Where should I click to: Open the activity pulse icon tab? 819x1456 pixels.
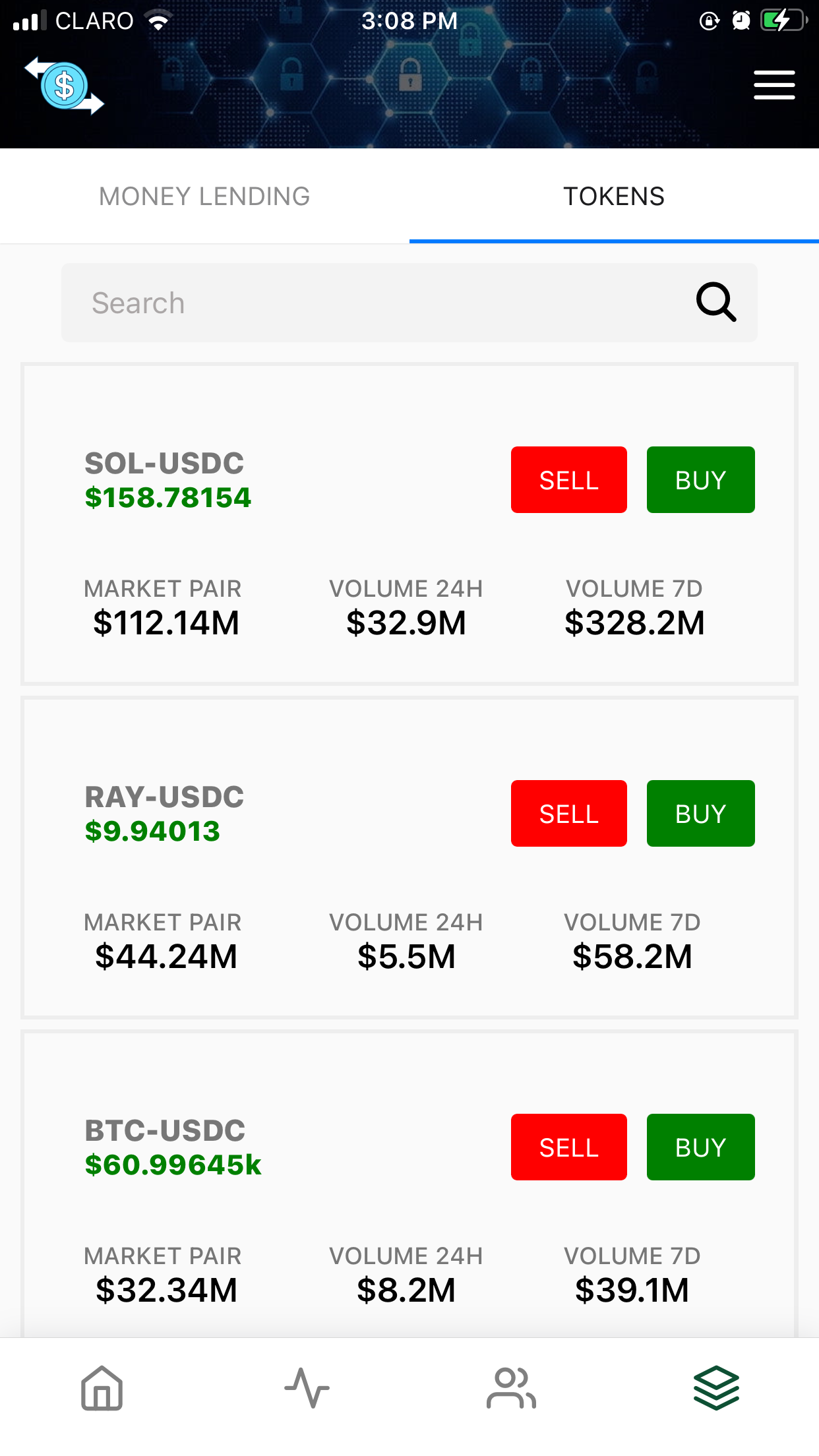tap(307, 1388)
